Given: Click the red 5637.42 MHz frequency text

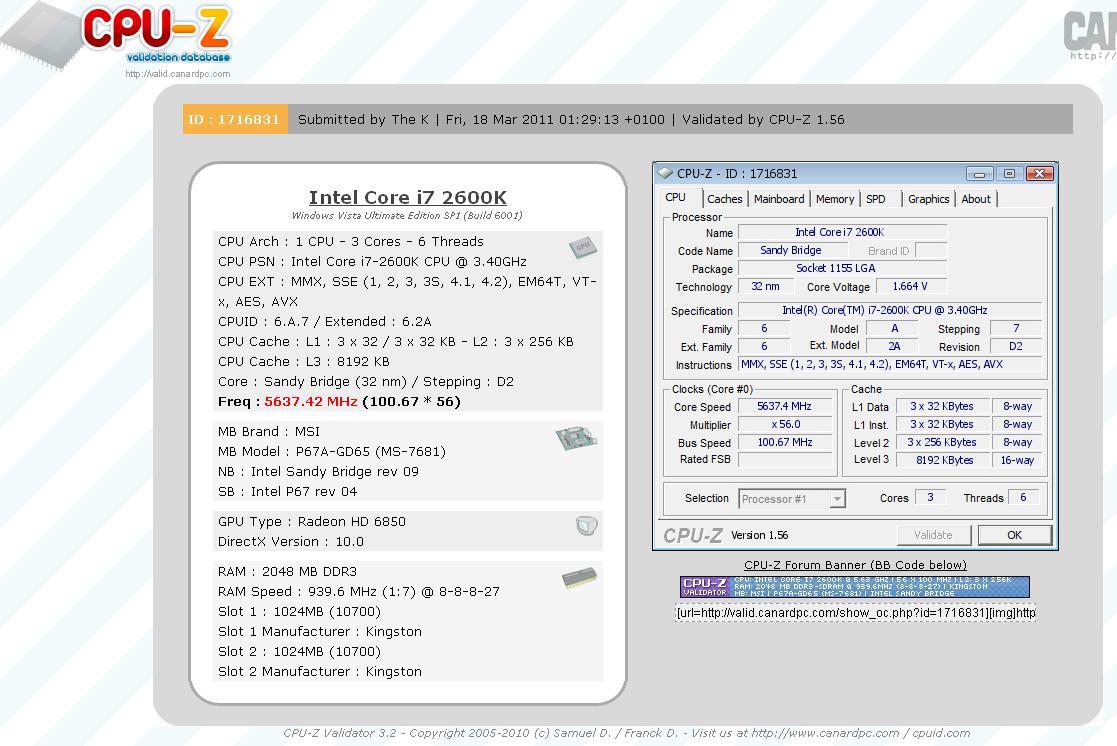Looking at the screenshot, I should pyautogui.click(x=311, y=401).
